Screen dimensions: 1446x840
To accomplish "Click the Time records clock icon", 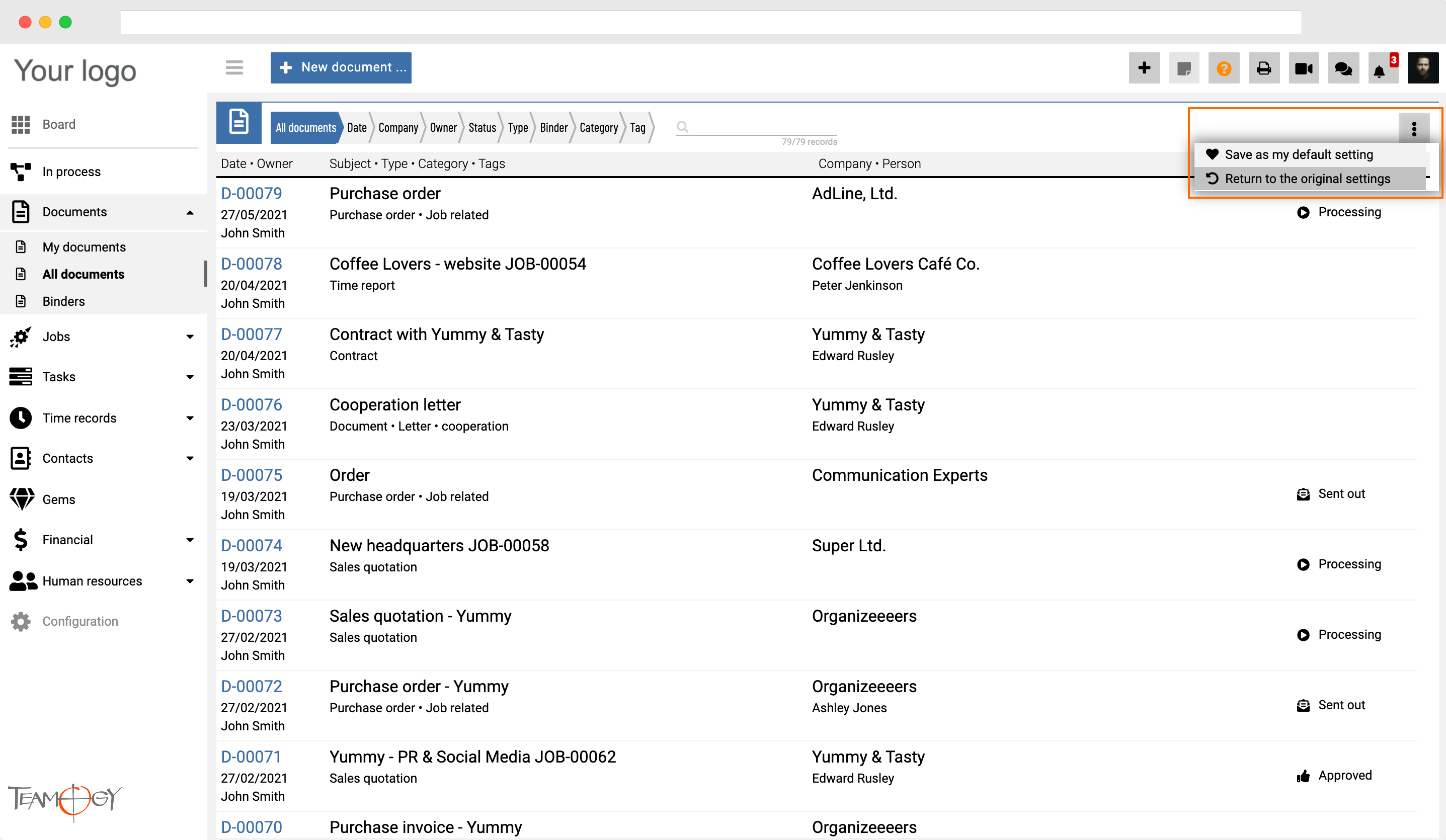I will [21, 417].
